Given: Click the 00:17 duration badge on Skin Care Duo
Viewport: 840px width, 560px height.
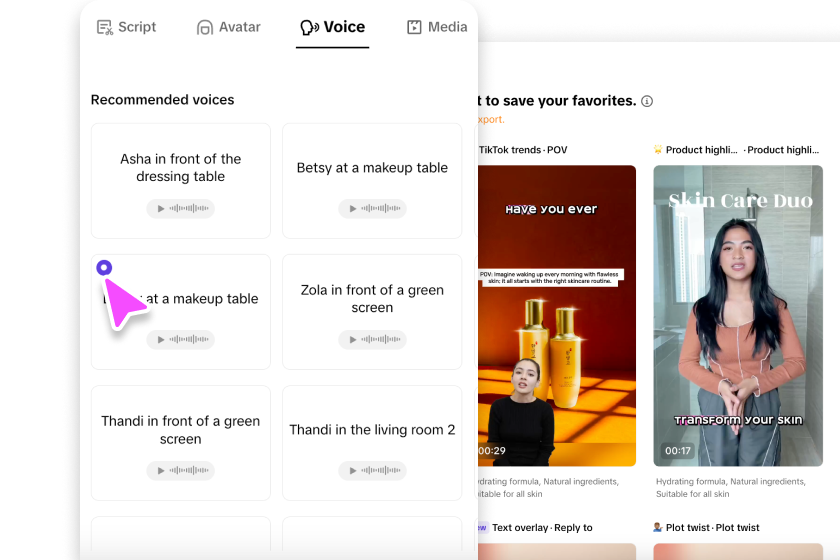Looking at the screenshot, I should point(678,451).
